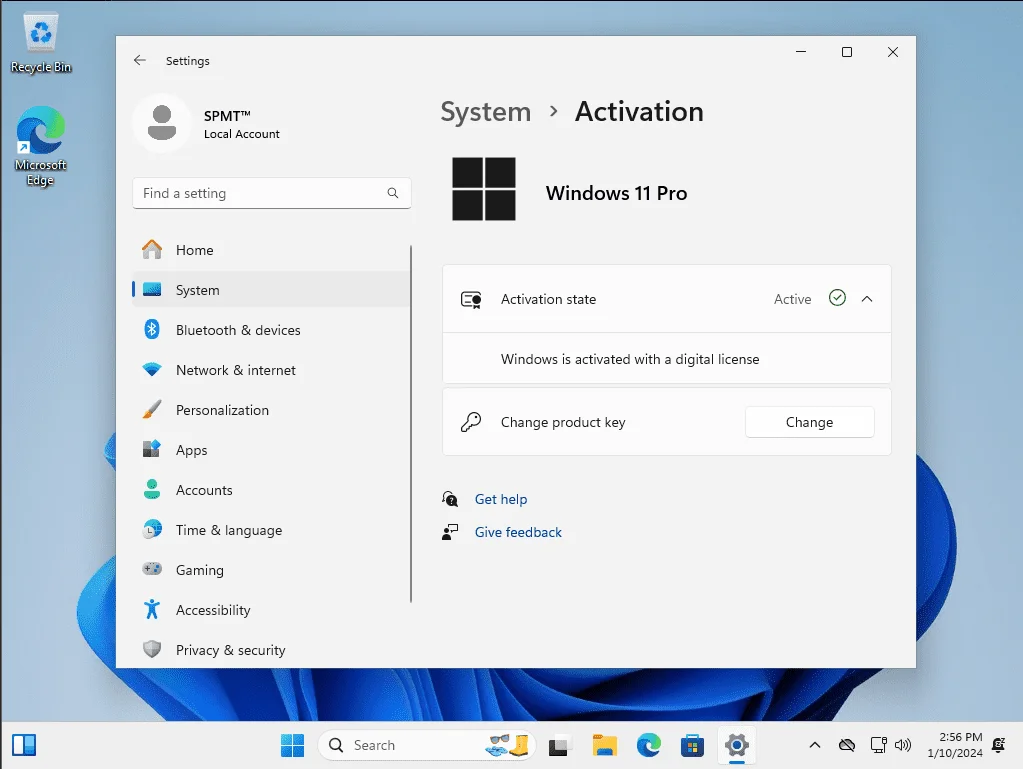Click the volume speaker tray icon
This screenshot has height=769, width=1023.
click(x=903, y=745)
